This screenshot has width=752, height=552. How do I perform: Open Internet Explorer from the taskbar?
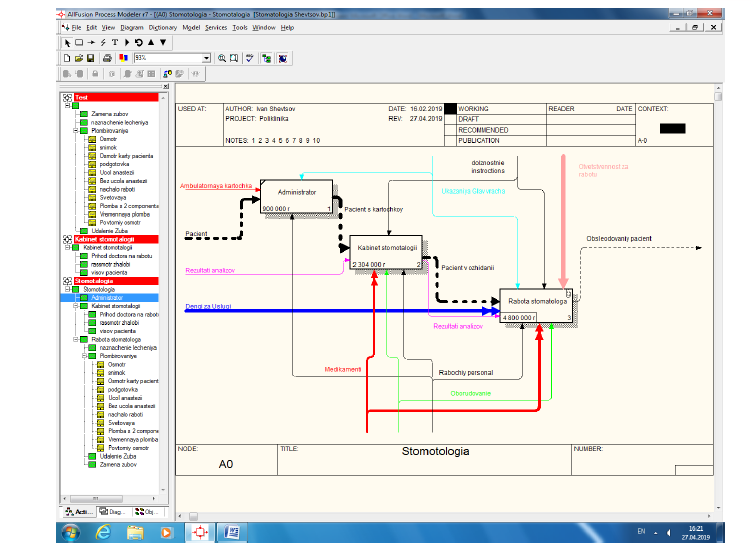[102, 533]
